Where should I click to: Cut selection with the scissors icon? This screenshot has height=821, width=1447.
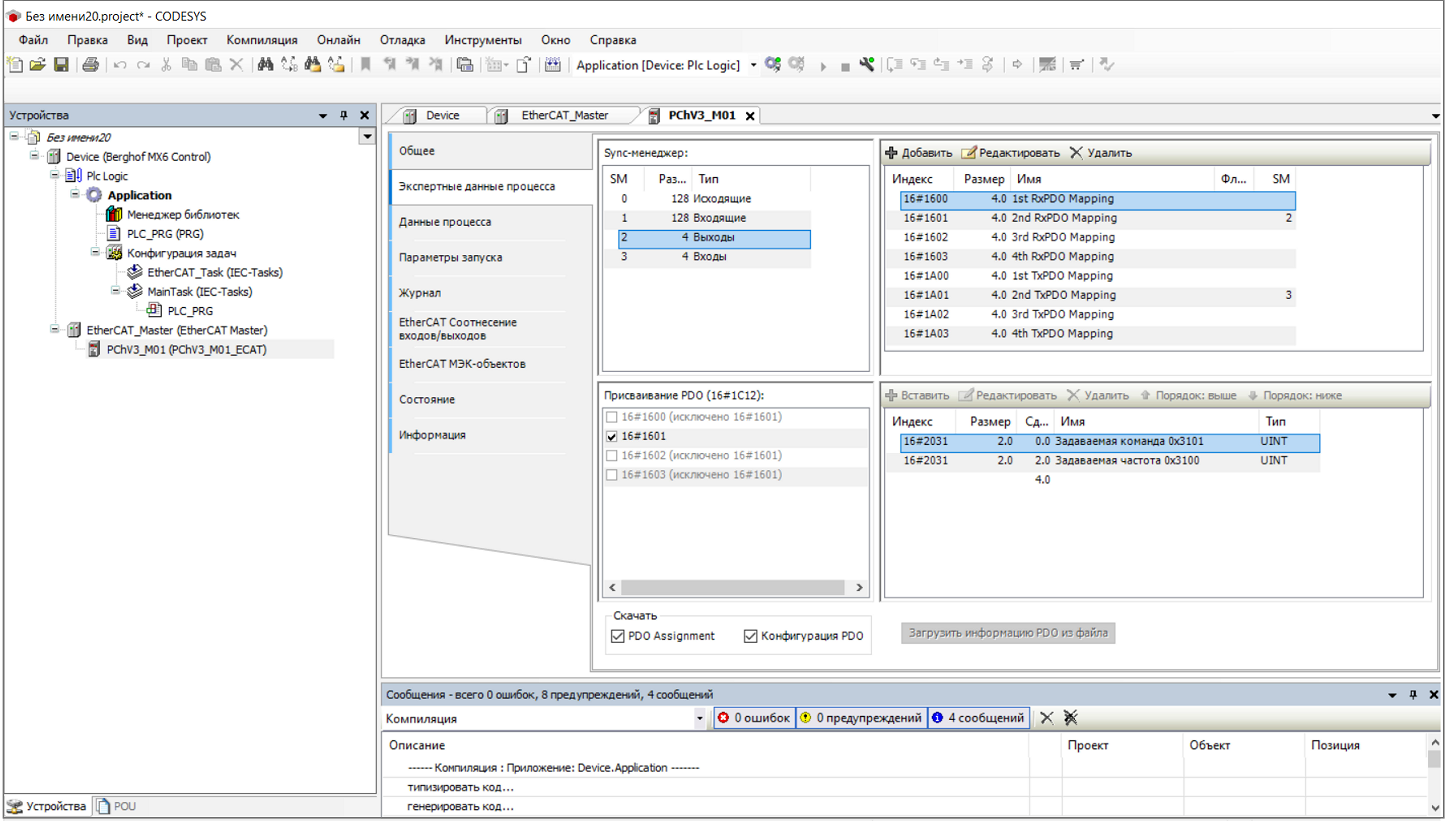[166, 65]
